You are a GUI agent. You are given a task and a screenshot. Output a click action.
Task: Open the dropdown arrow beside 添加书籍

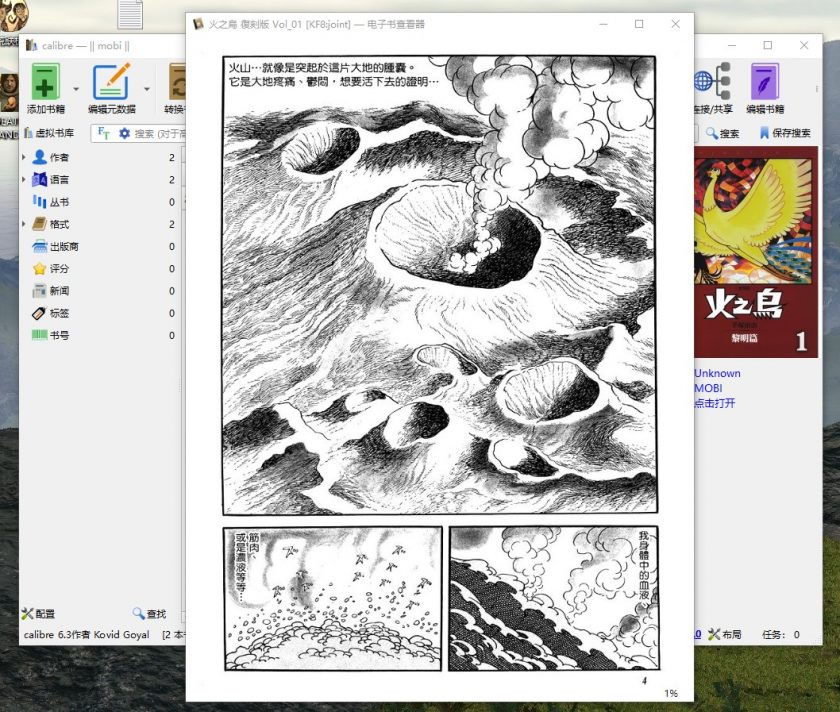click(x=76, y=88)
